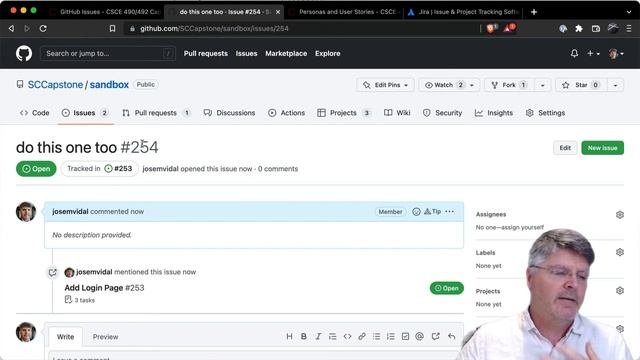Select the Write tab of comment box
Image resolution: width=640 pixels, height=360 pixels.
[65, 337]
